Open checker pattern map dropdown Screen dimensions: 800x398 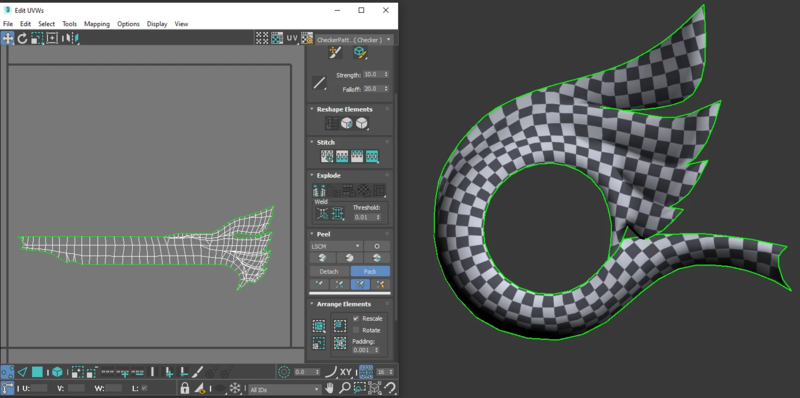pyautogui.click(x=354, y=39)
